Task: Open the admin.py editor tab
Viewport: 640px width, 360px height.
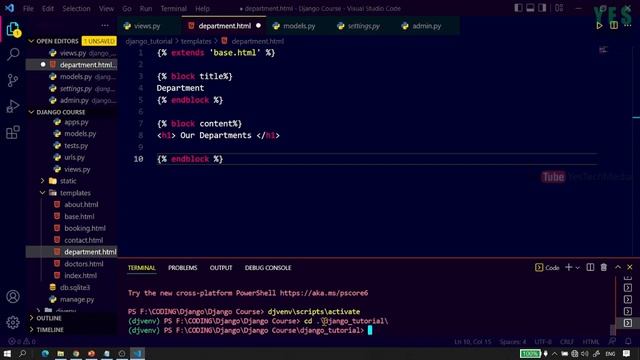Action: click(x=426, y=26)
